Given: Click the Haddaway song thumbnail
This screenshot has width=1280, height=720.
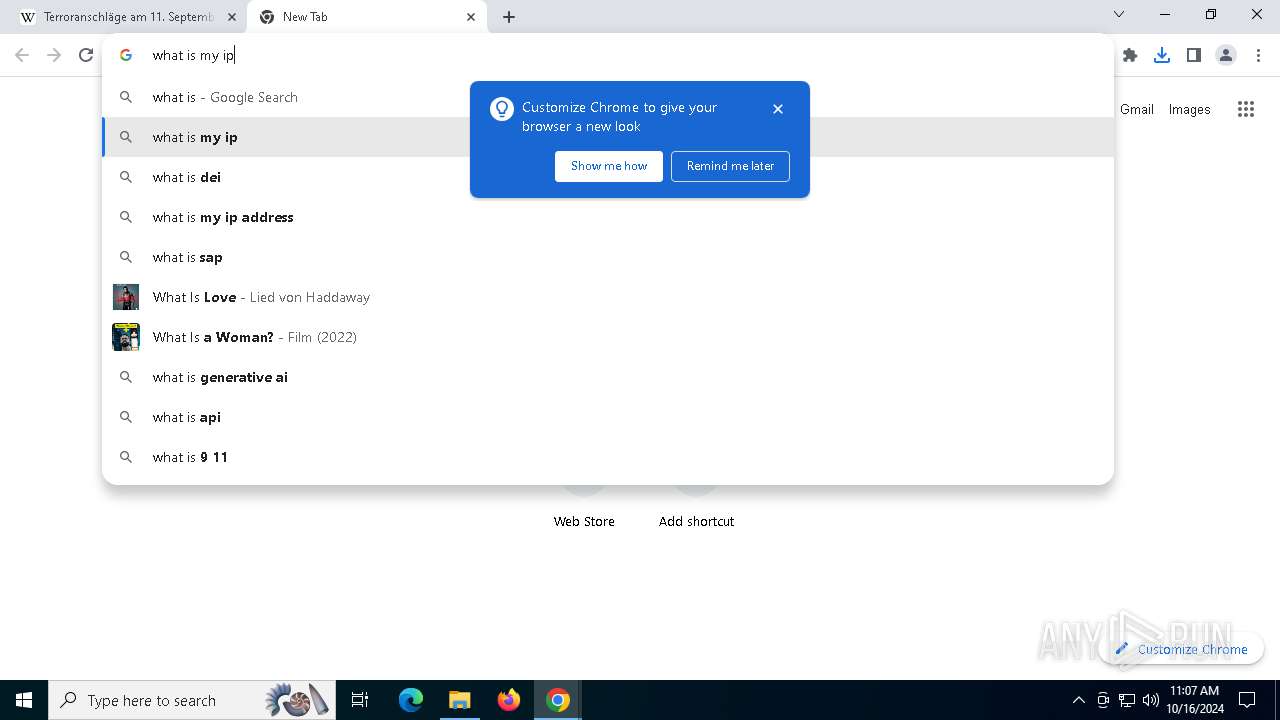Looking at the screenshot, I should click(x=126, y=297).
